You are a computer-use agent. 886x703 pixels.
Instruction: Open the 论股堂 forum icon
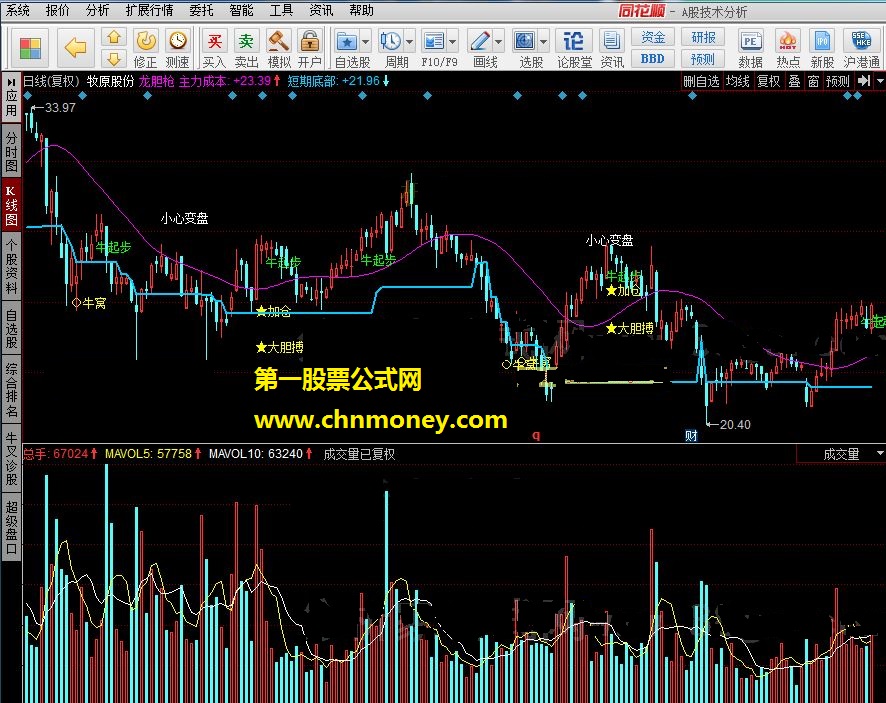point(574,41)
